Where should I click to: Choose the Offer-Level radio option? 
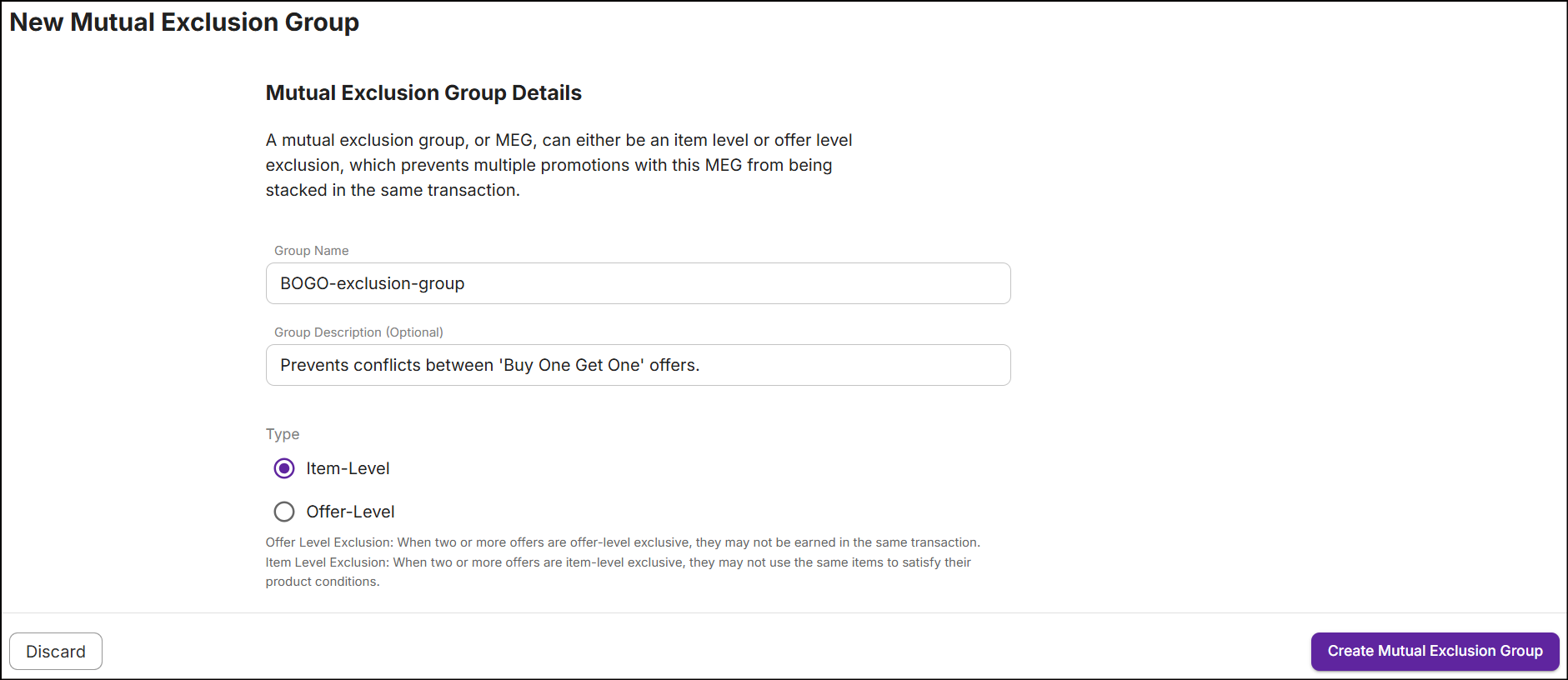tap(284, 512)
